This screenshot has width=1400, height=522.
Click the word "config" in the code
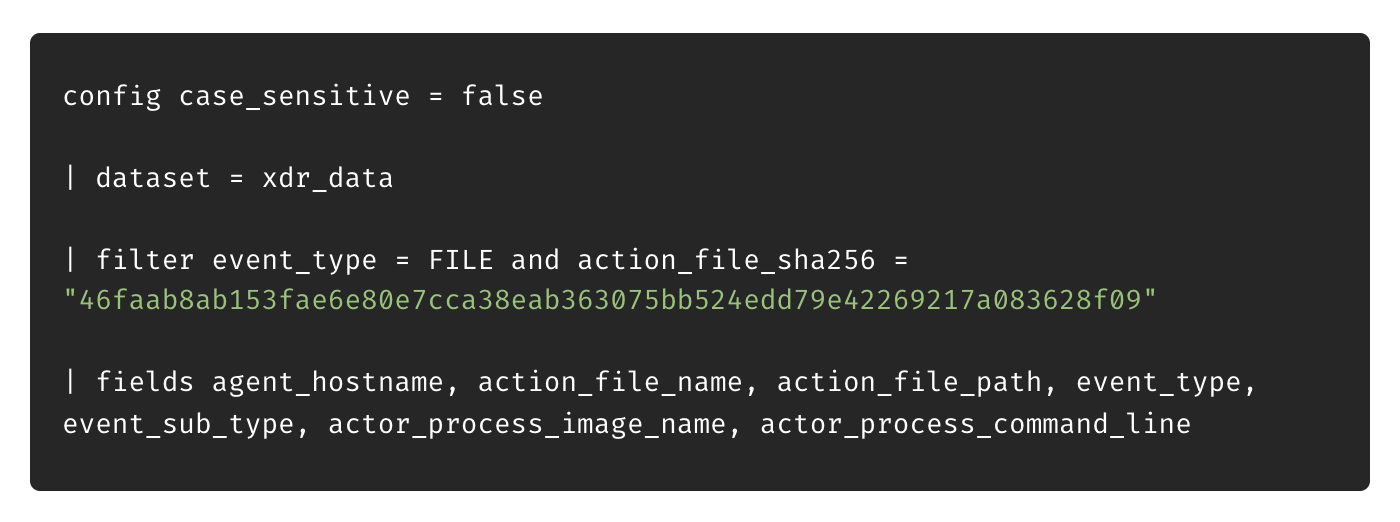pyautogui.click(x=112, y=97)
